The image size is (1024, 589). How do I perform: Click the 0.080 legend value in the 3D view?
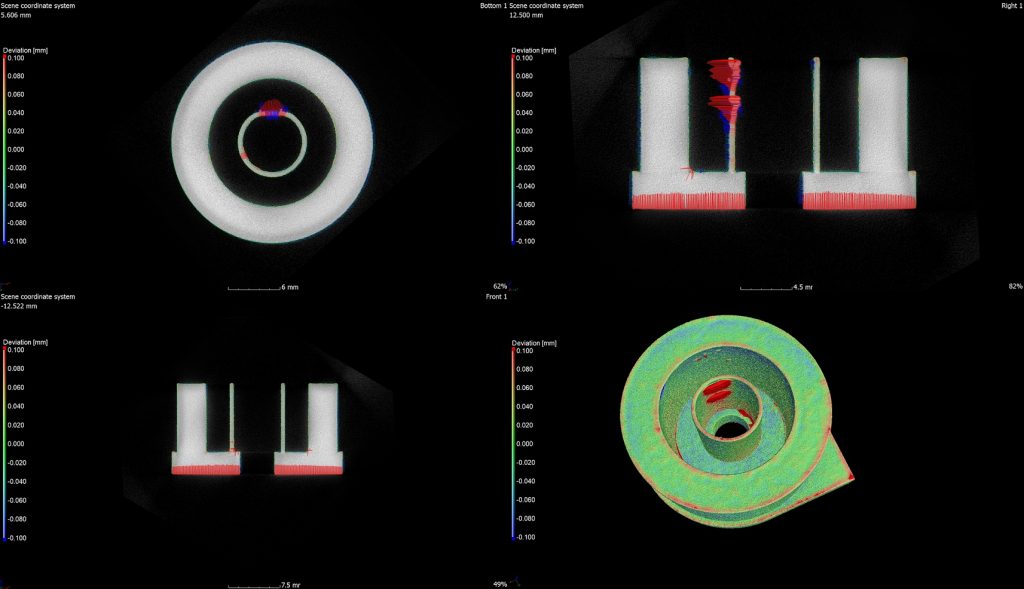pyautogui.click(x=524, y=369)
